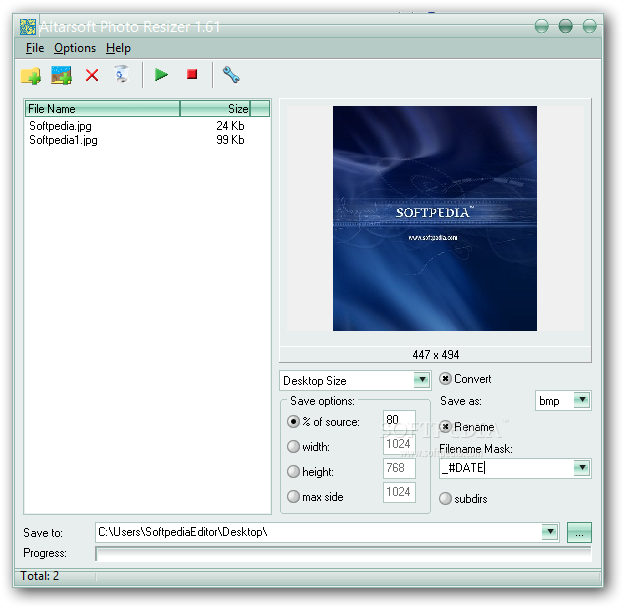This screenshot has height=608, width=624.
Task: Select the width radio button
Action: click(293, 446)
